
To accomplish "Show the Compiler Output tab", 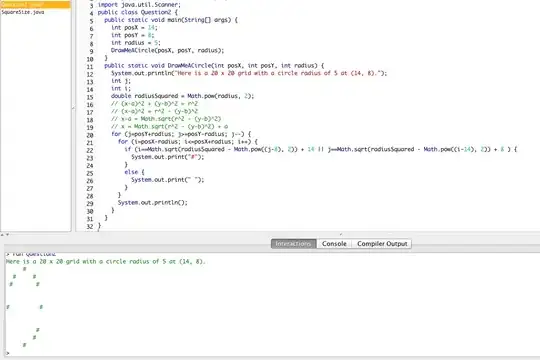I will (382, 244).
